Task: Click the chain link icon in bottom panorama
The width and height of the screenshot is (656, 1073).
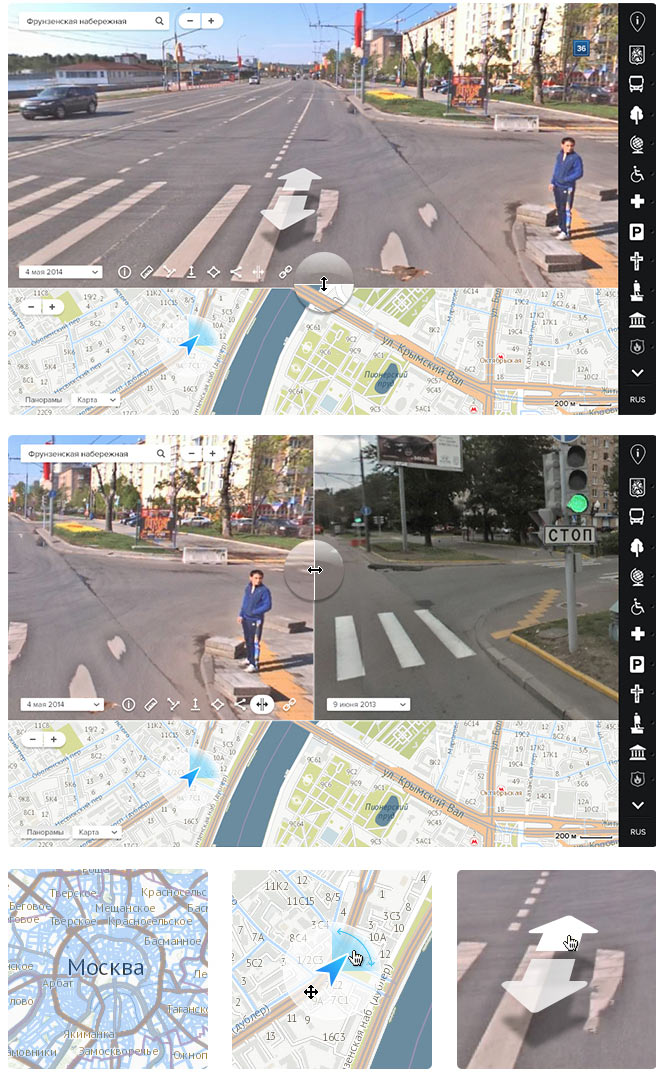Action: tap(287, 704)
